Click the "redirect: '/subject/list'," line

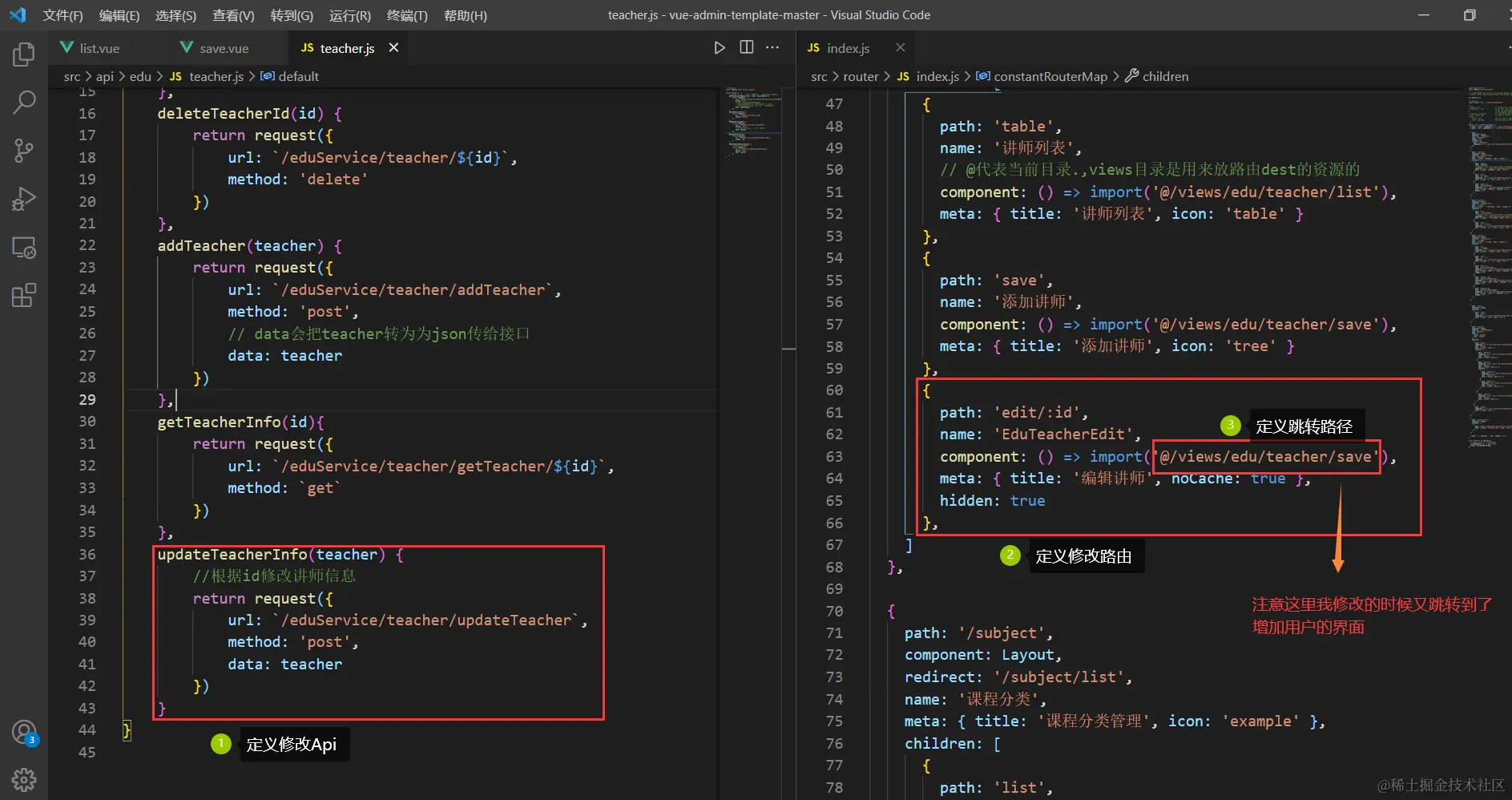point(1018,677)
